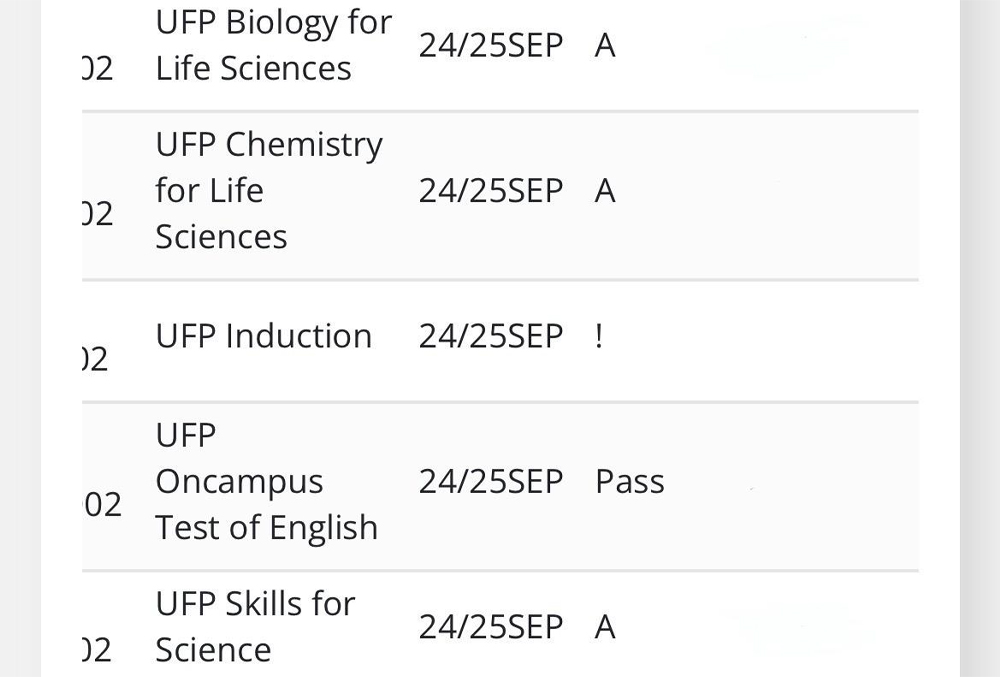Viewport: 1000px width, 677px height.
Task: Click 24/25SEP period in the Chemistry row
Action: point(491,191)
